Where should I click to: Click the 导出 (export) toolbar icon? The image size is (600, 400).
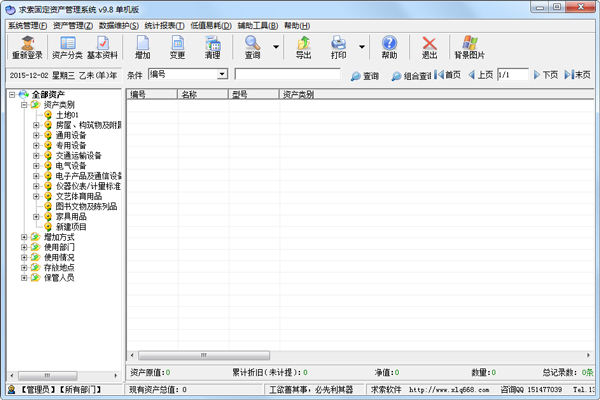pos(303,47)
